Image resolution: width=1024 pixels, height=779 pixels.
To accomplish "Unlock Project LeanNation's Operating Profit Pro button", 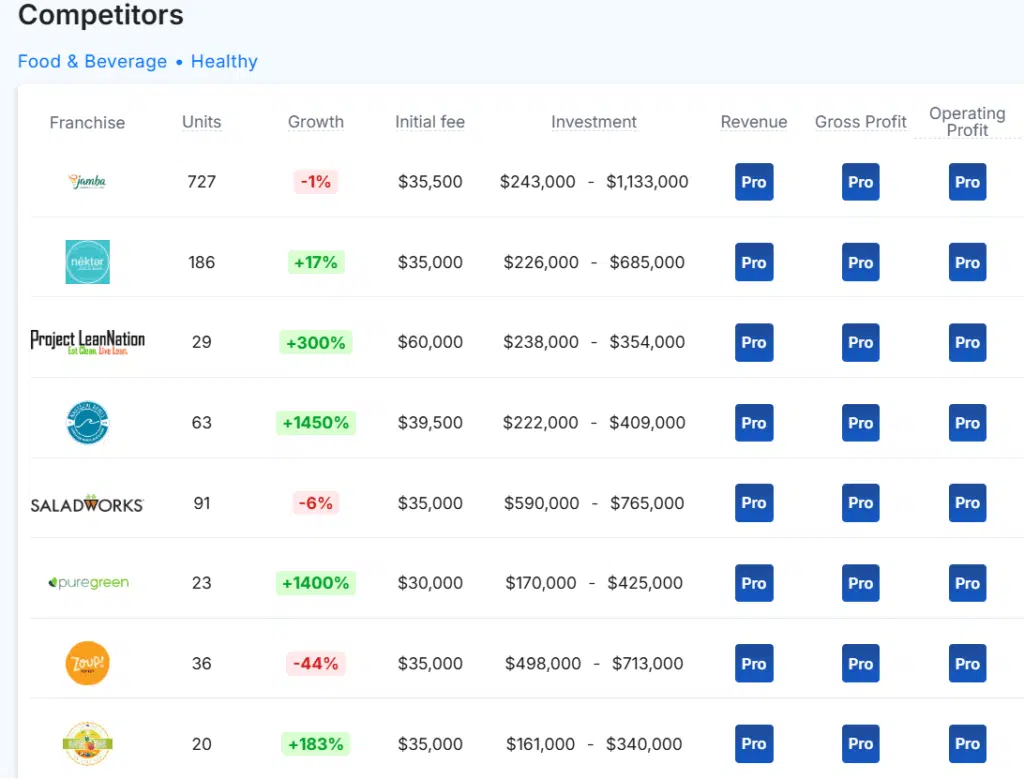I will click(x=967, y=342).
